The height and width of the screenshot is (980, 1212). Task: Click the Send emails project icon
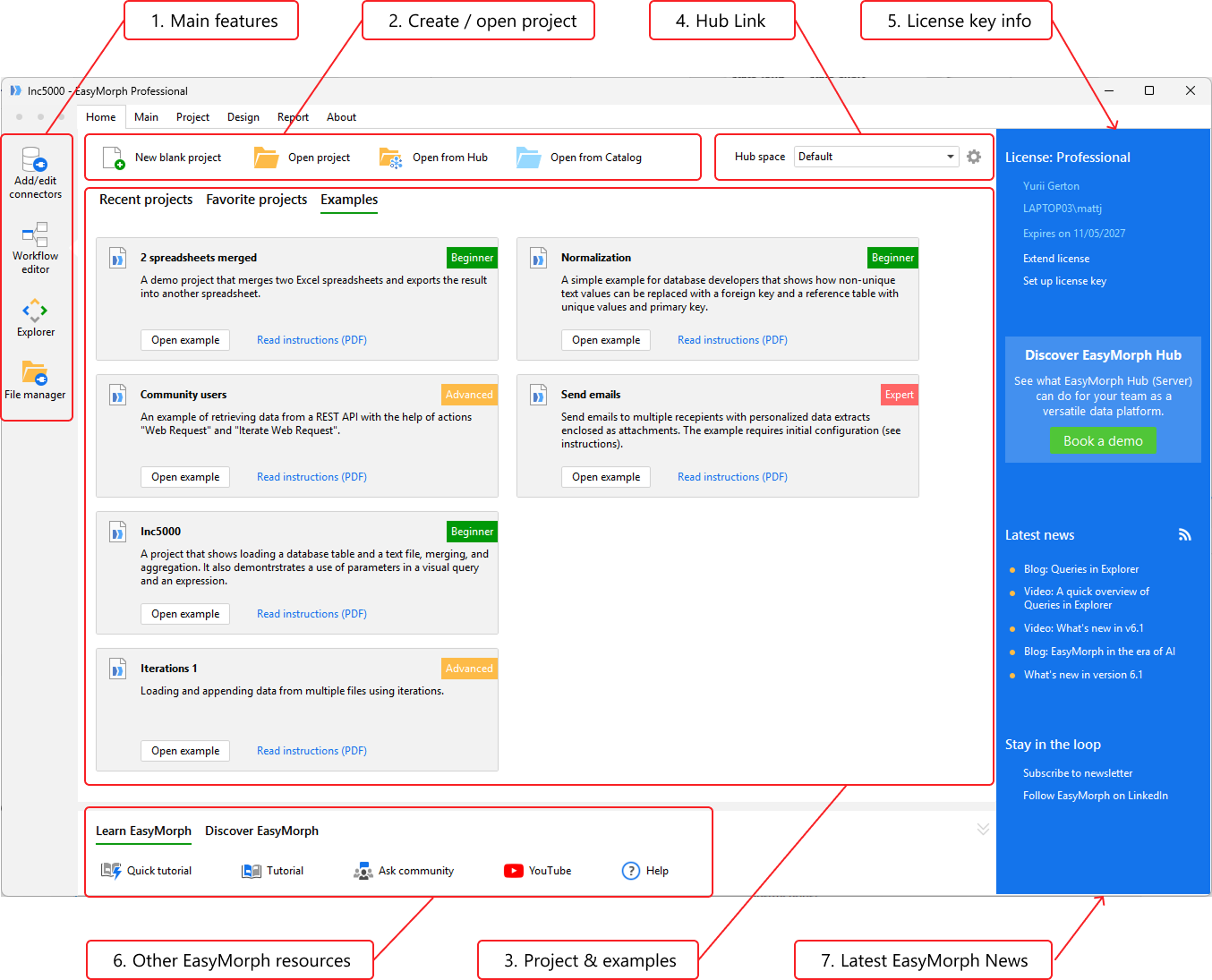[x=538, y=396]
